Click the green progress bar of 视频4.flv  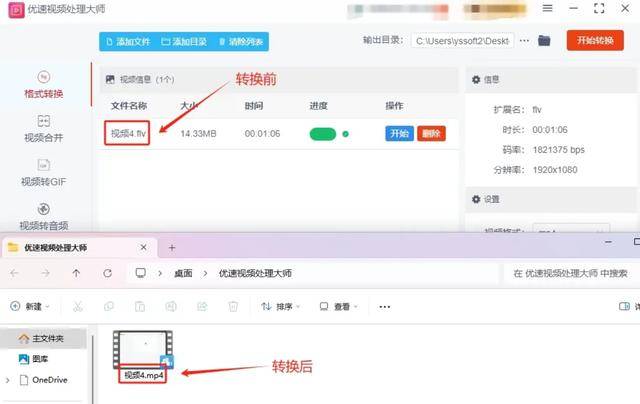322,134
